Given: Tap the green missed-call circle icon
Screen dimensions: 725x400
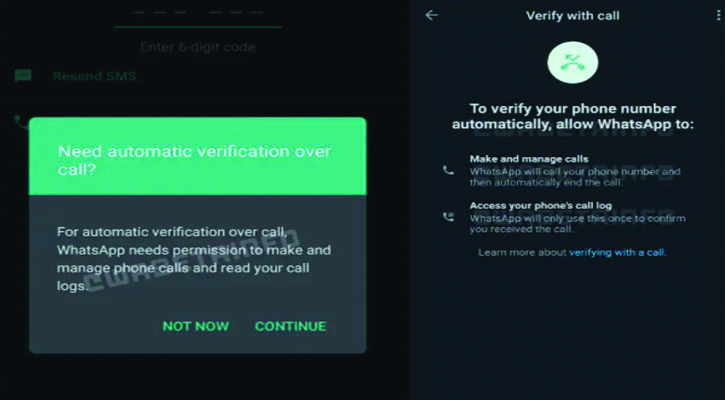Looking at the screenshot, I should [573, 61].
